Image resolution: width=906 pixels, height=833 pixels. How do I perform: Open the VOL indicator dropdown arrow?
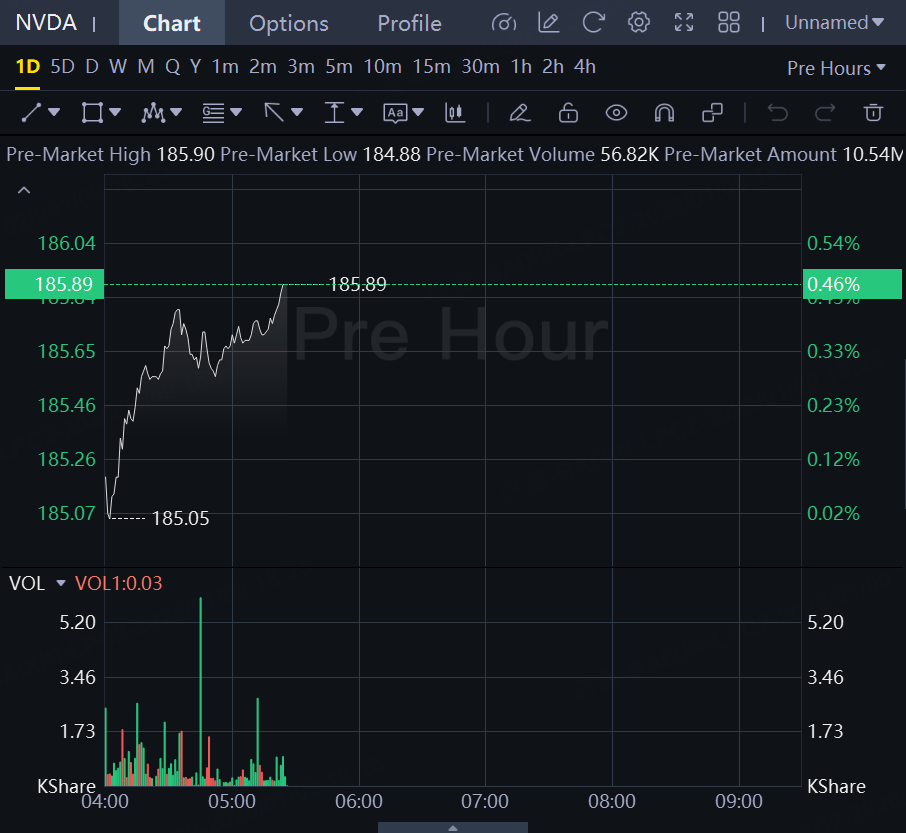point(61,583)
